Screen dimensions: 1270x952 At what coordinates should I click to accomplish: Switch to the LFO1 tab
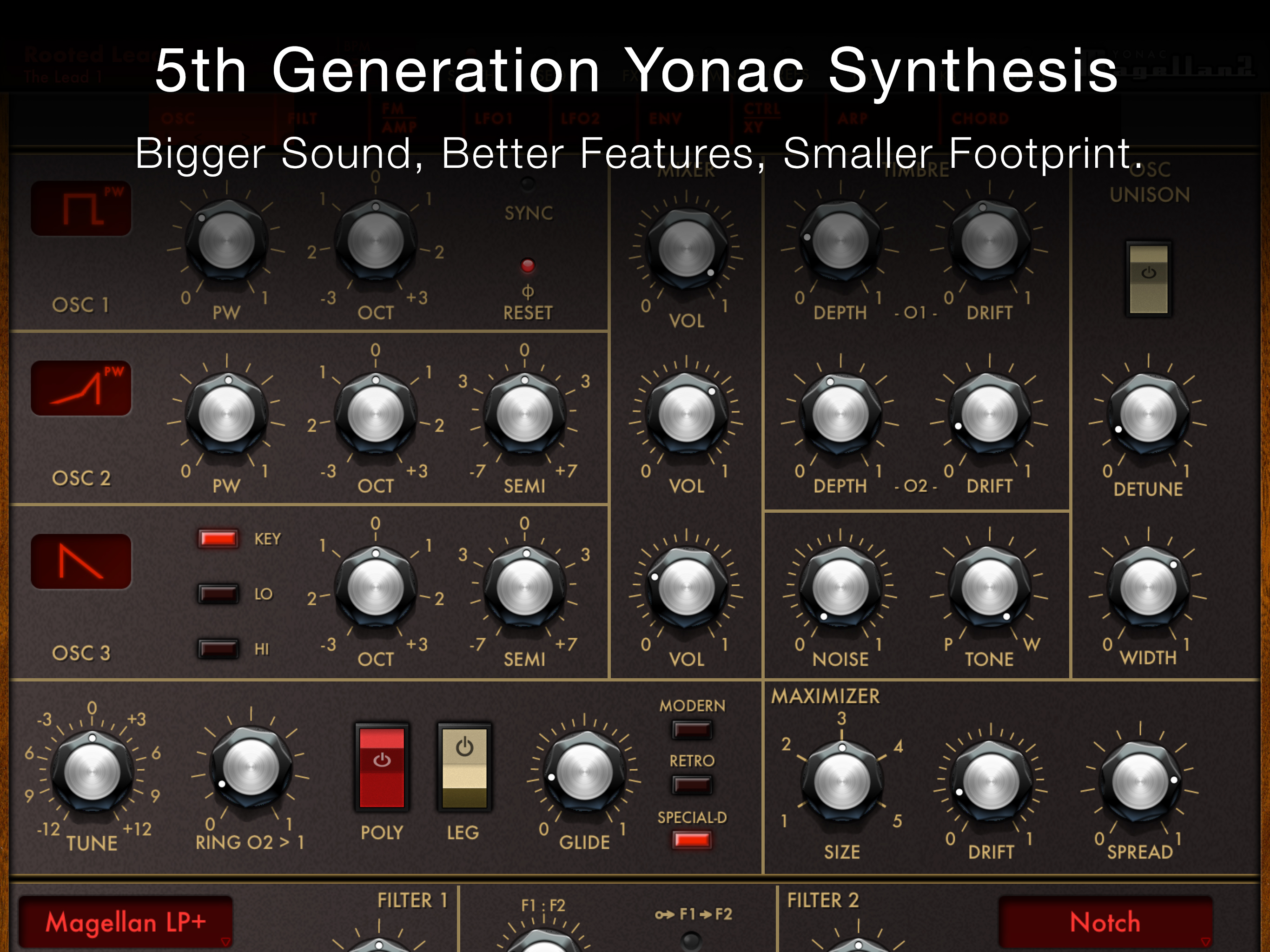[x=493, y=119]
